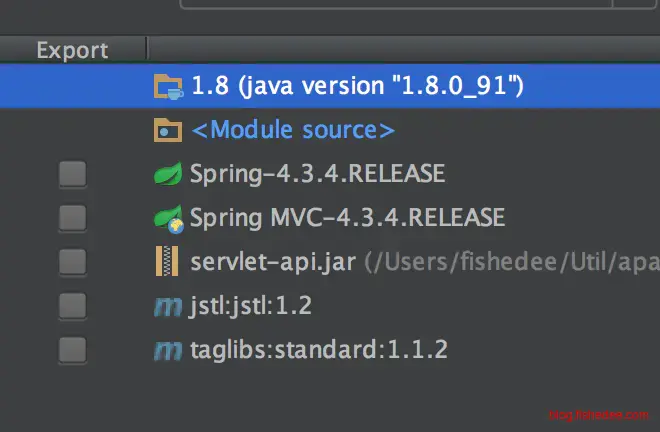Image resolution: width=660 pixels, height=432 pixels.
Task: Tick the export checkbox for jstl:jstl:1.2
Action: tap(72, 305)
